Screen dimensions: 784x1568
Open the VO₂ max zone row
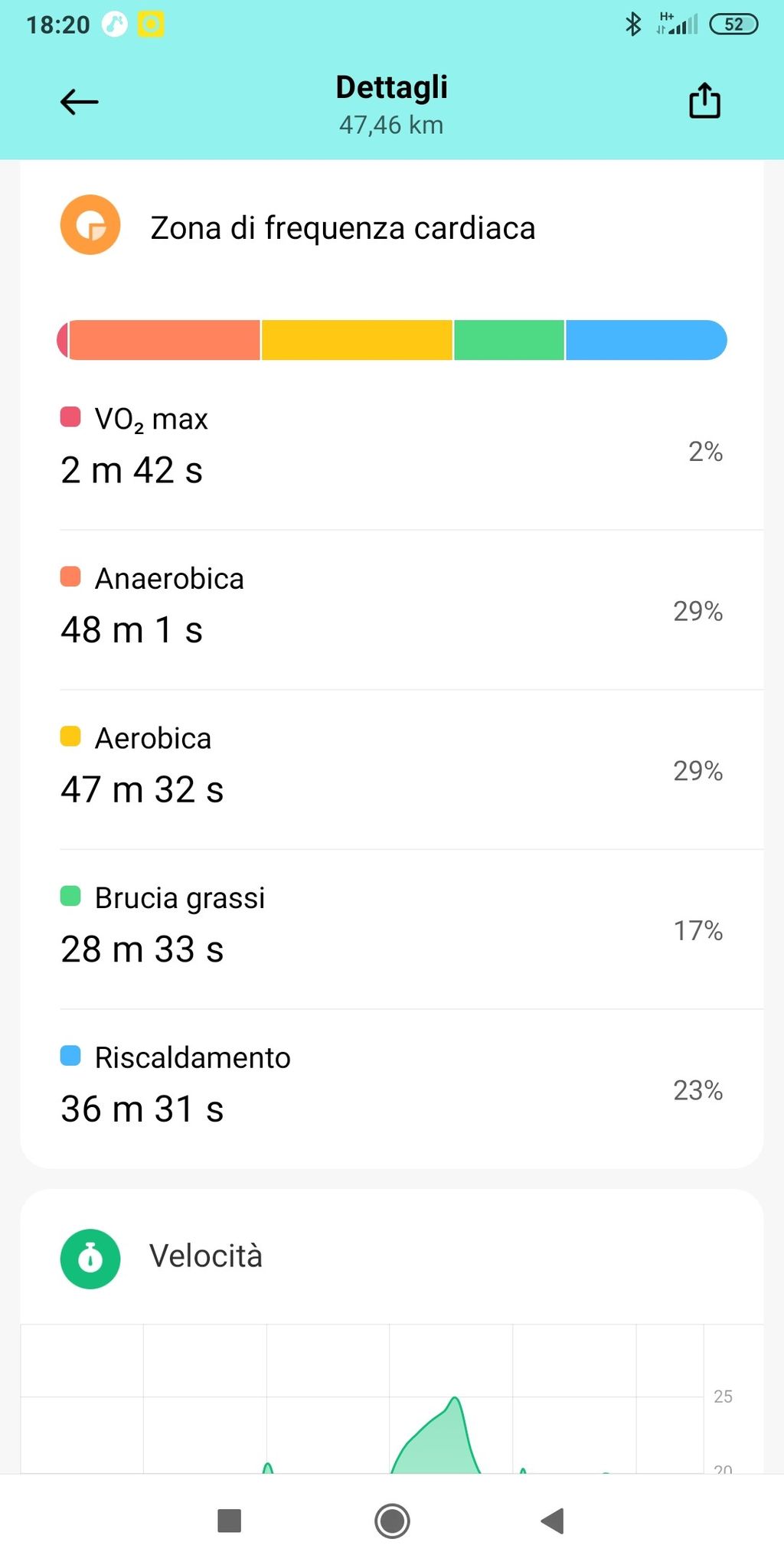pos(392,450)
